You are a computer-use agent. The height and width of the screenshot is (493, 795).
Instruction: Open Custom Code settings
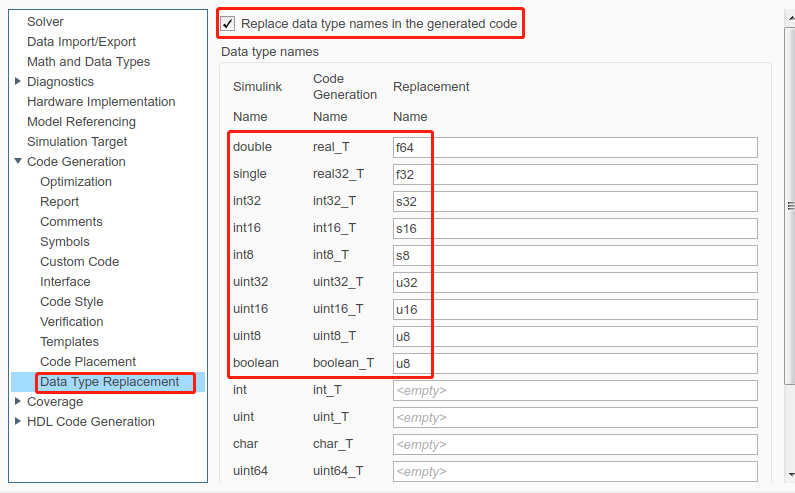coord(80,262)
